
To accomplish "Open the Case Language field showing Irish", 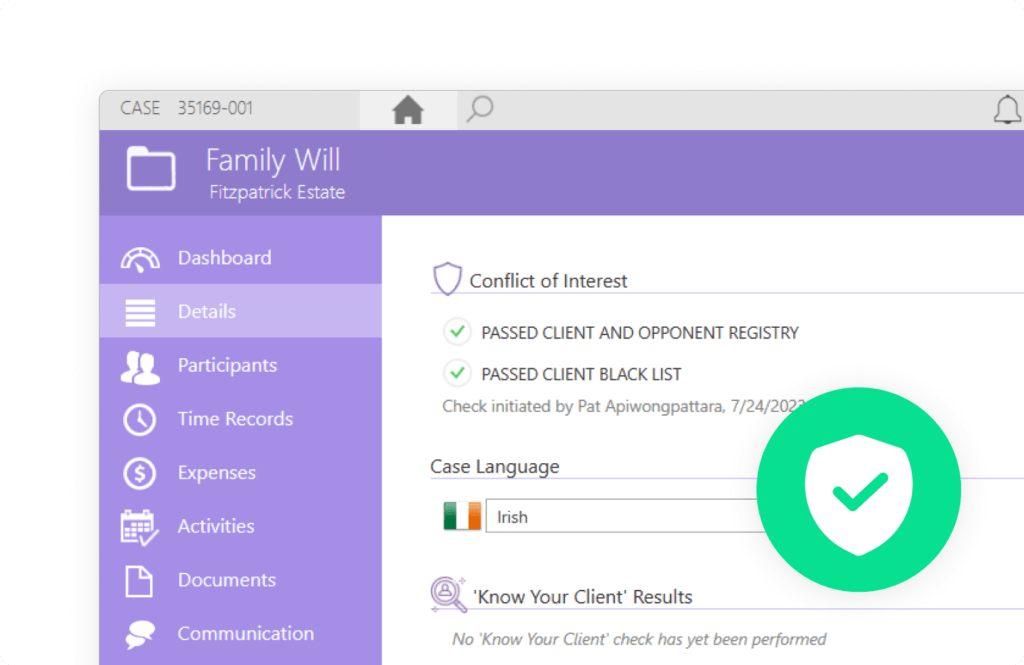I will [x=624, y=516].
